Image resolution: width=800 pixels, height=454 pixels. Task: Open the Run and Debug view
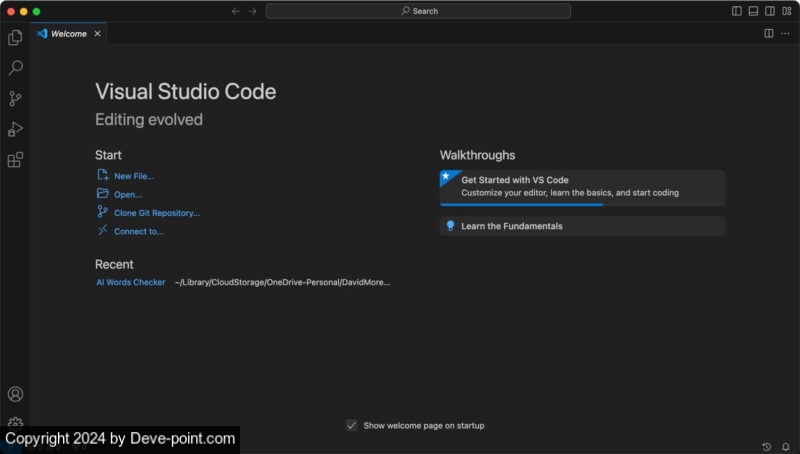15,129
